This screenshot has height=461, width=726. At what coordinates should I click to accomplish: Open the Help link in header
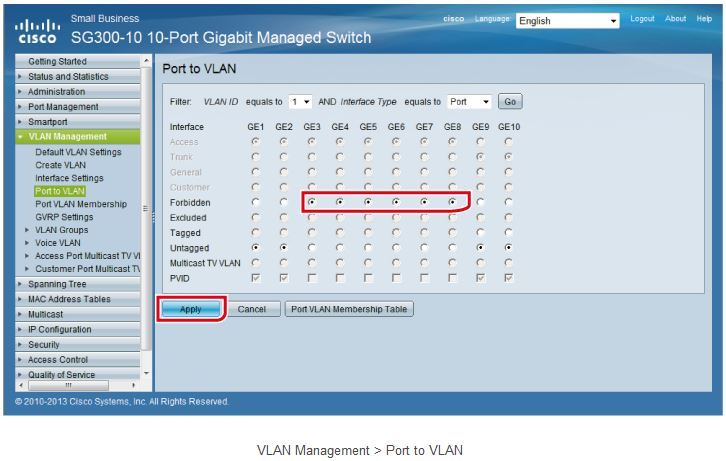click(704, 19)
